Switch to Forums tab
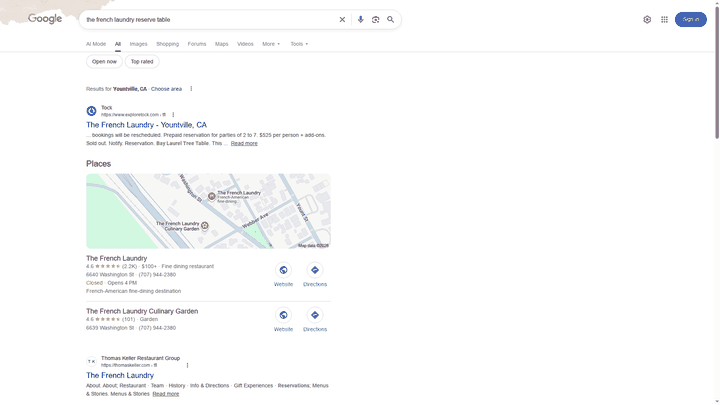 tap(197, 44)
